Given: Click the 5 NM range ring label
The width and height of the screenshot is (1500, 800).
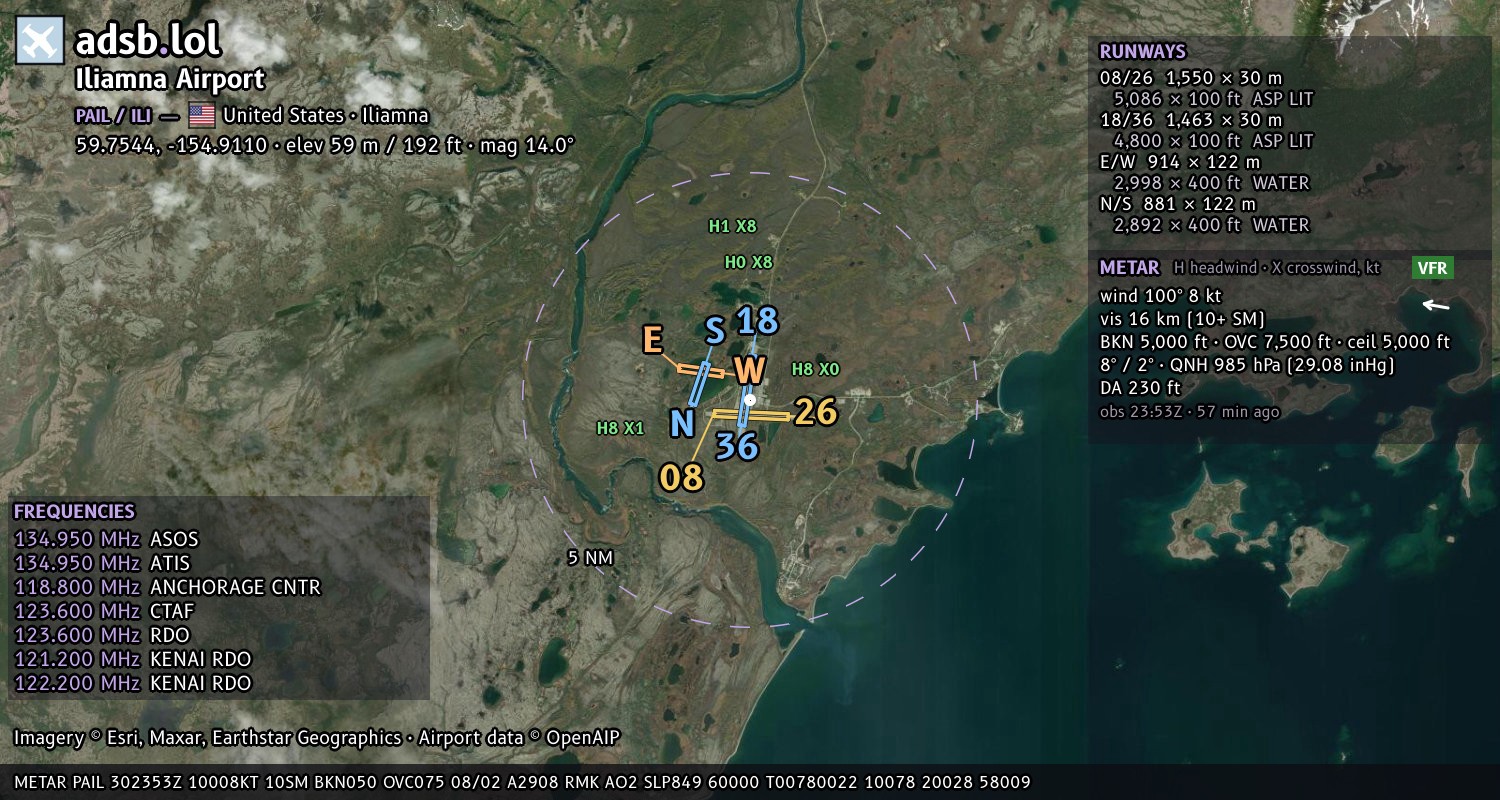Looking at the screenshot, I should pyautogui.click(x=588, y=558).
